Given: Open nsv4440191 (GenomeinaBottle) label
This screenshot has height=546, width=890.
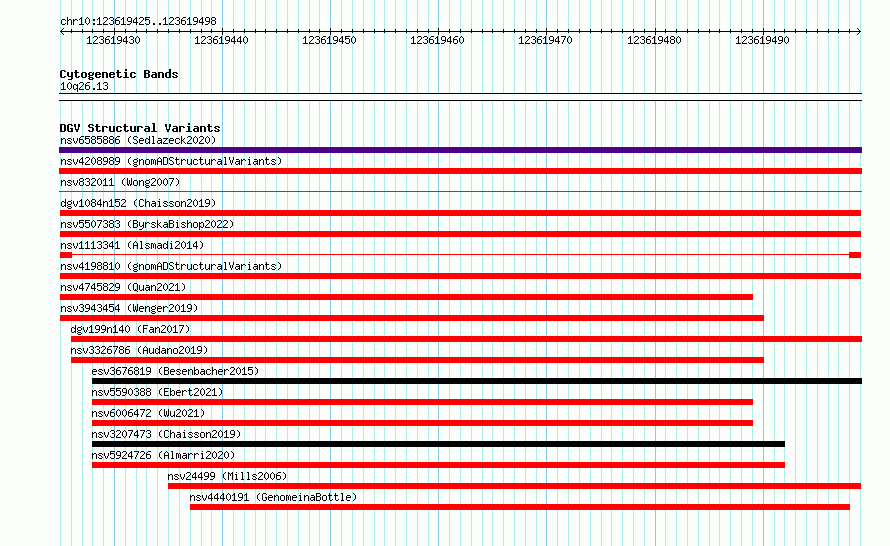Looking at the screenshot, I should click(x=273, y=497).
